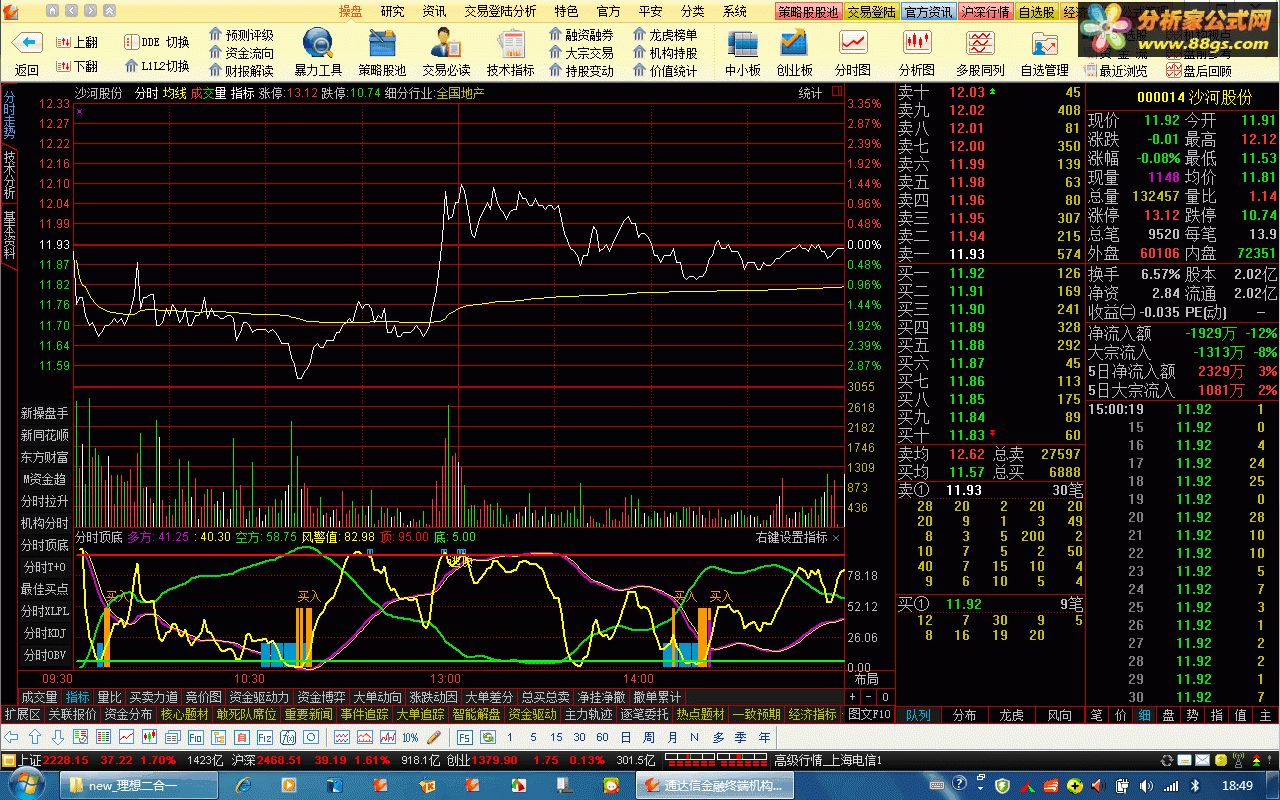Open the 分时图 icon
This screenshot has width=1280, height=800.
coord(853,44)
